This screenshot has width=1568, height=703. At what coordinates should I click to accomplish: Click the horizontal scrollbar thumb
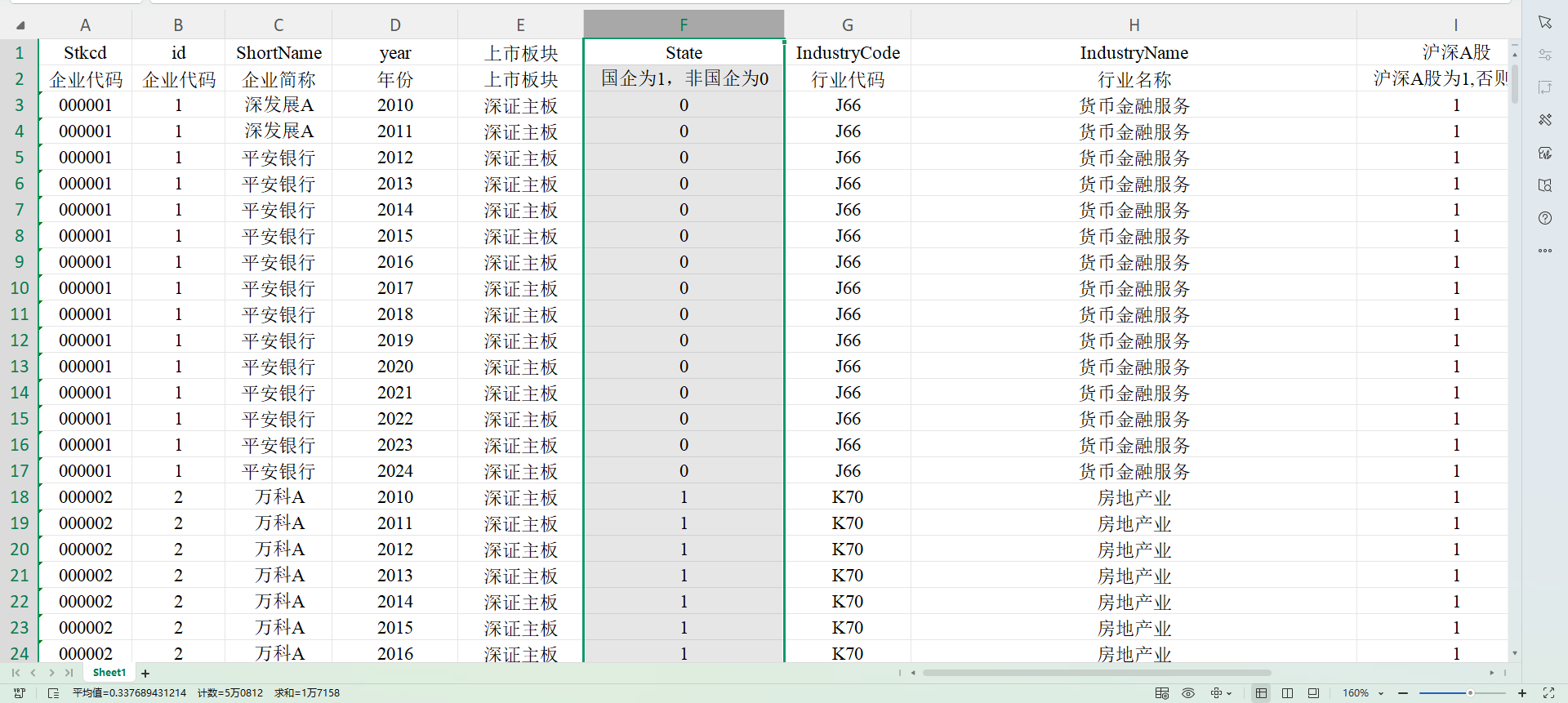click(1096, 673)
